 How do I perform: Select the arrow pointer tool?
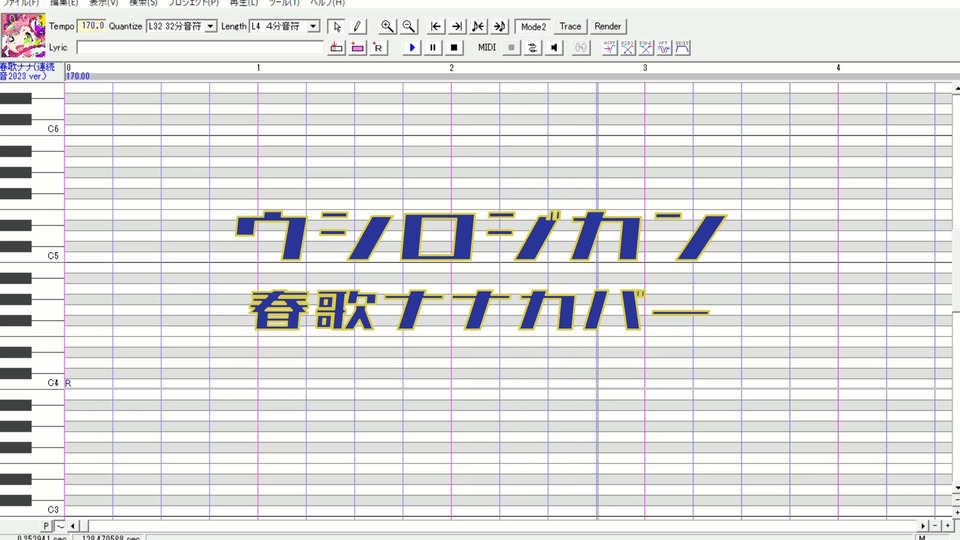click(x=336, y=26)
